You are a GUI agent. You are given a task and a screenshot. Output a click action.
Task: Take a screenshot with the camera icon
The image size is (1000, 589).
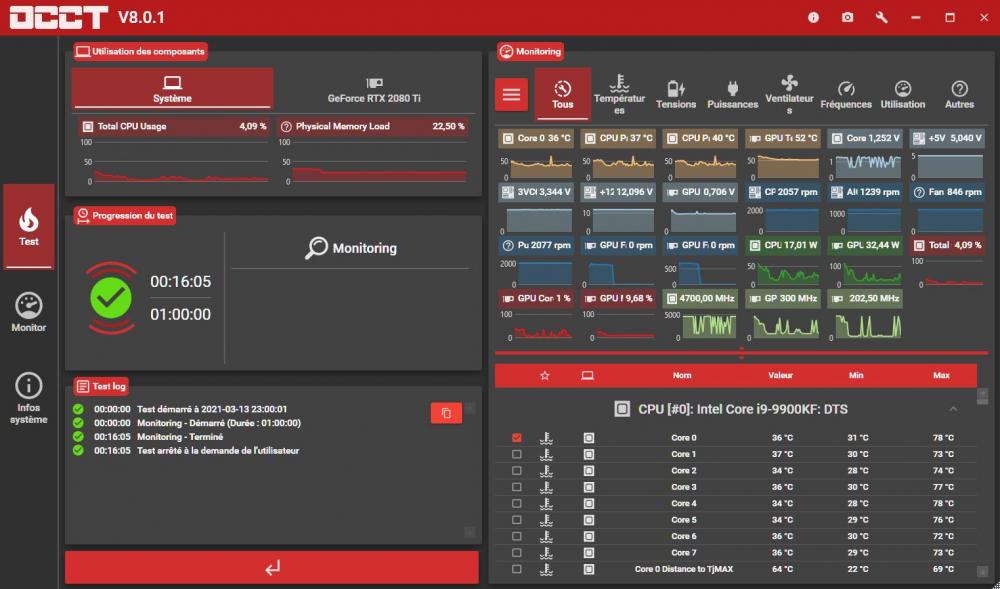pyautogui.click(x=847, y=17)
